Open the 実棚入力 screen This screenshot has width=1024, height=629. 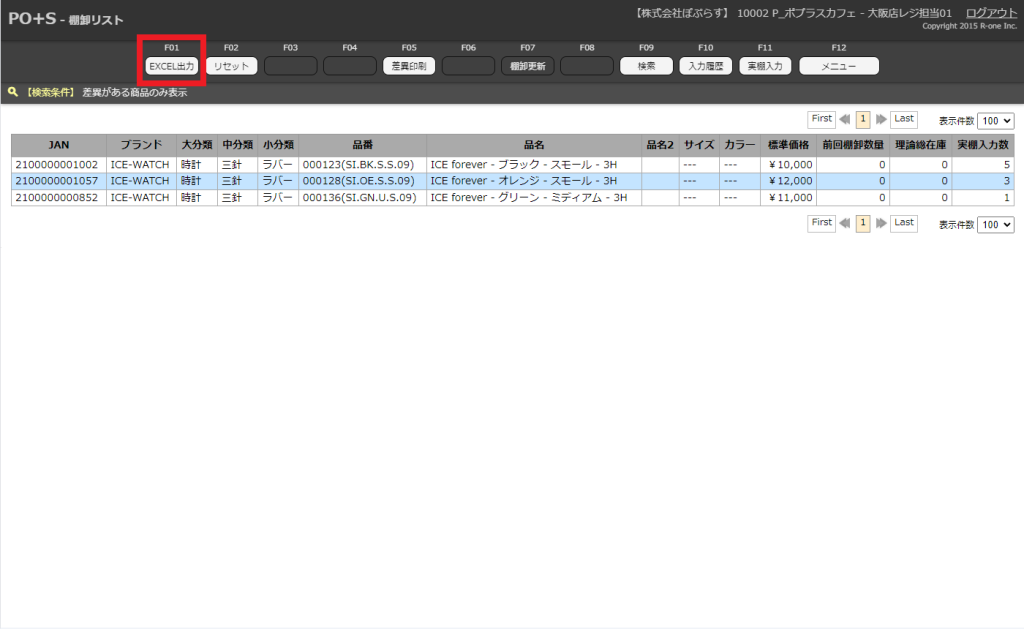click(765, 66)
